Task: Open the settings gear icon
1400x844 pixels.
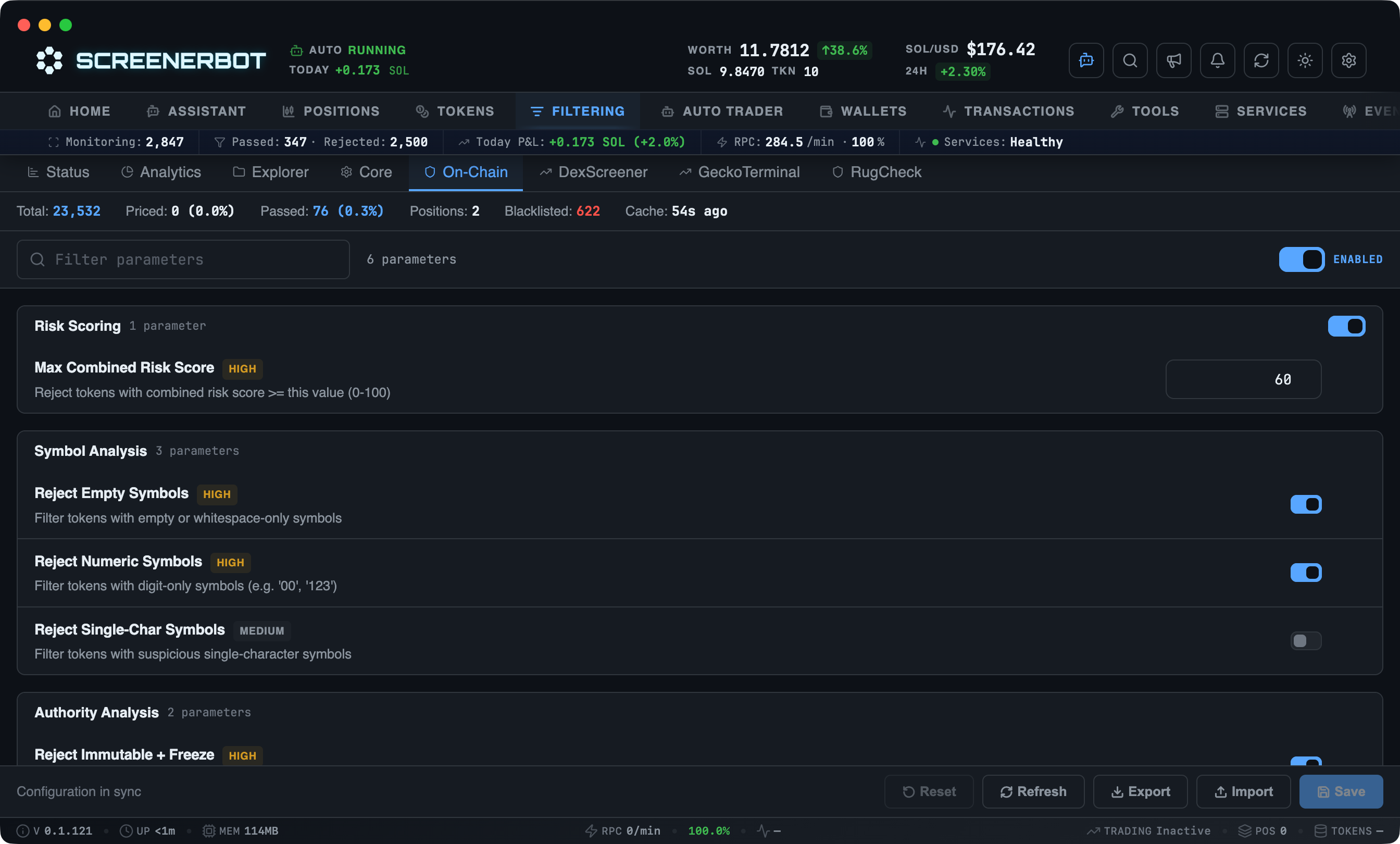Action: [x=1348, y=60]
